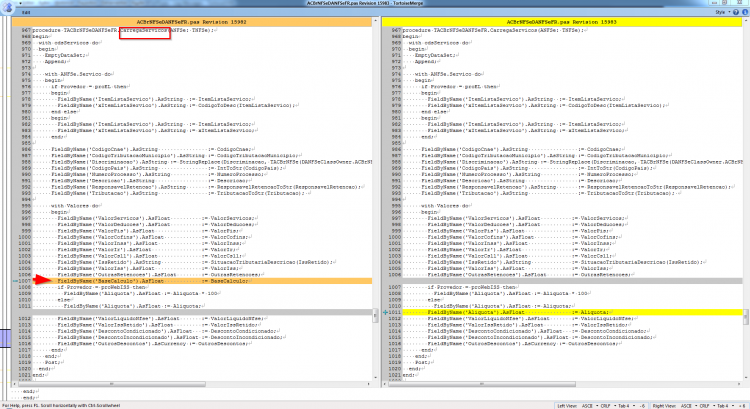Click the Right View label in status bar
The image size is (750, 409).
(x=665, y=406)
